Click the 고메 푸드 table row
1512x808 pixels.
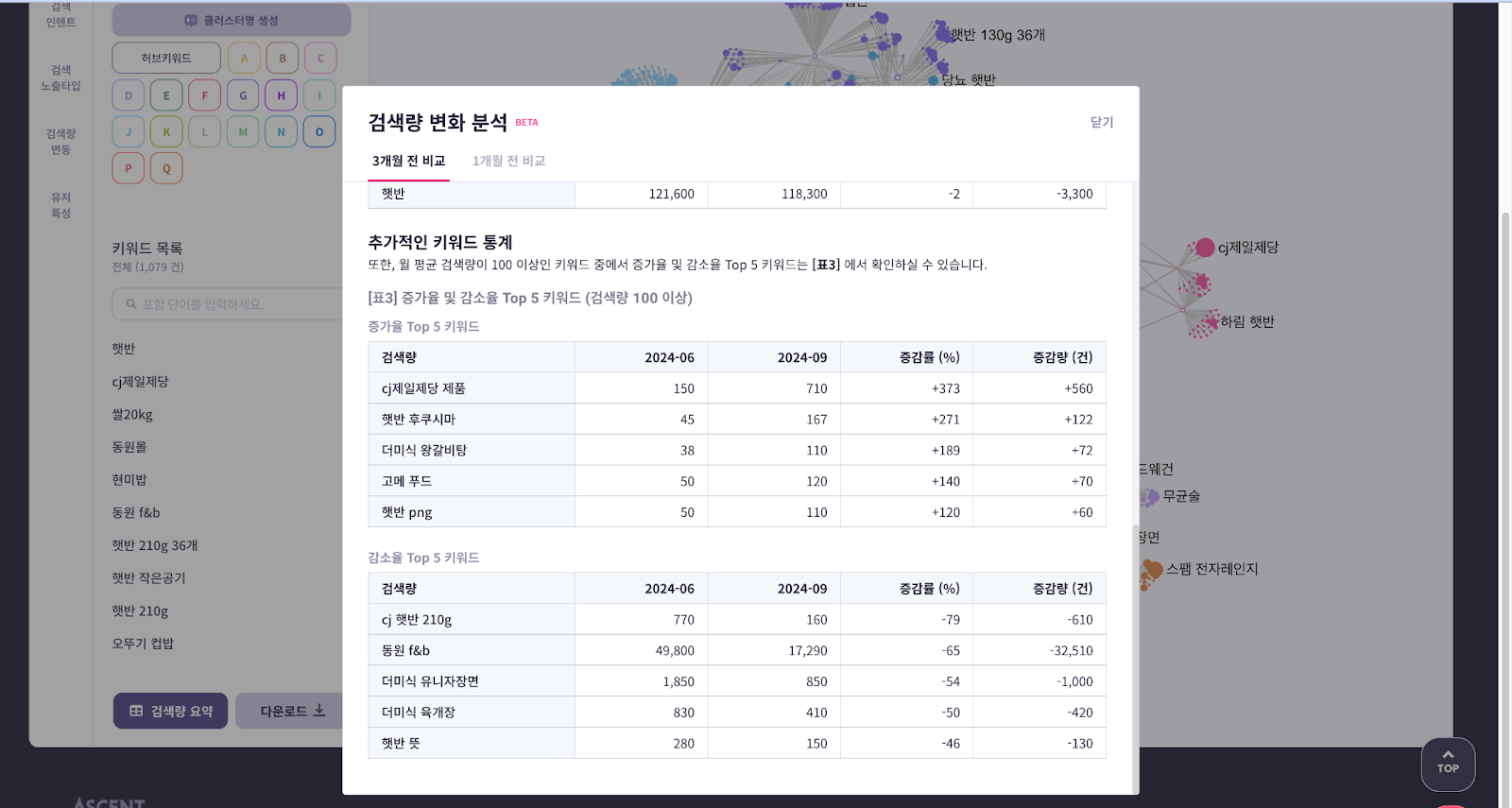(x=736, y=481)
